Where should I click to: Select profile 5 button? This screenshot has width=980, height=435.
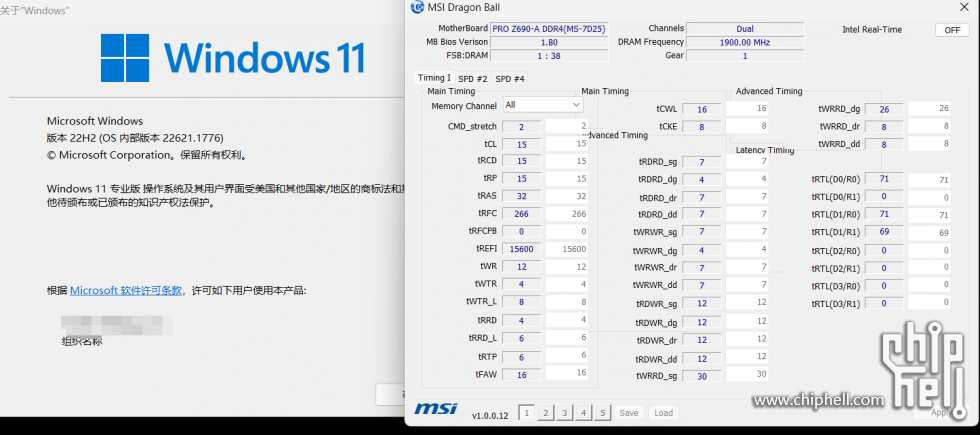tap(602, 412)
